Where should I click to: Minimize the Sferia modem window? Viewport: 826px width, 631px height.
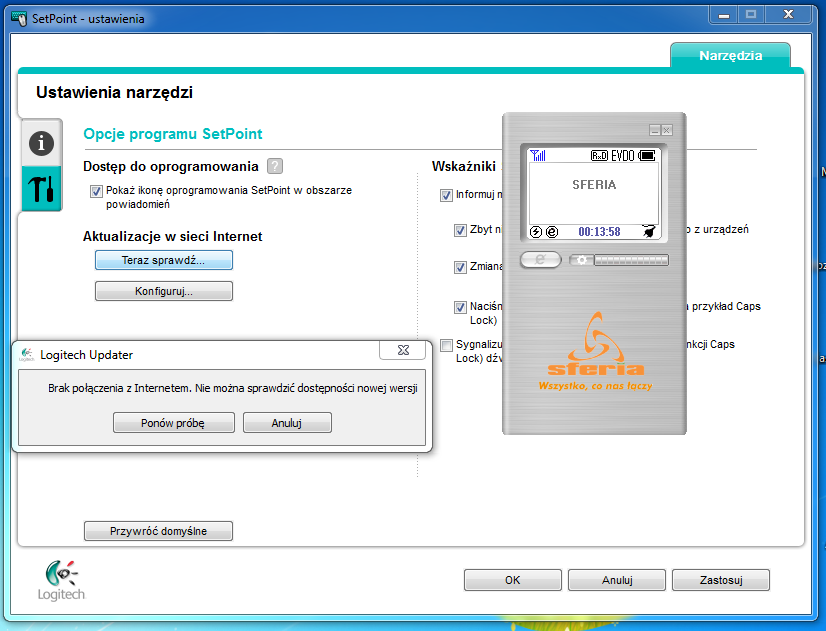[655, 130]
